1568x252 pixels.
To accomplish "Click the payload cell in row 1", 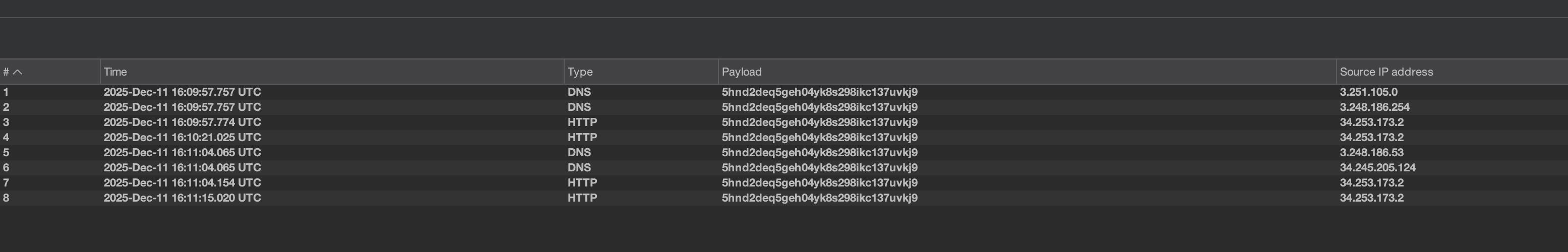I will coord(819,92).
